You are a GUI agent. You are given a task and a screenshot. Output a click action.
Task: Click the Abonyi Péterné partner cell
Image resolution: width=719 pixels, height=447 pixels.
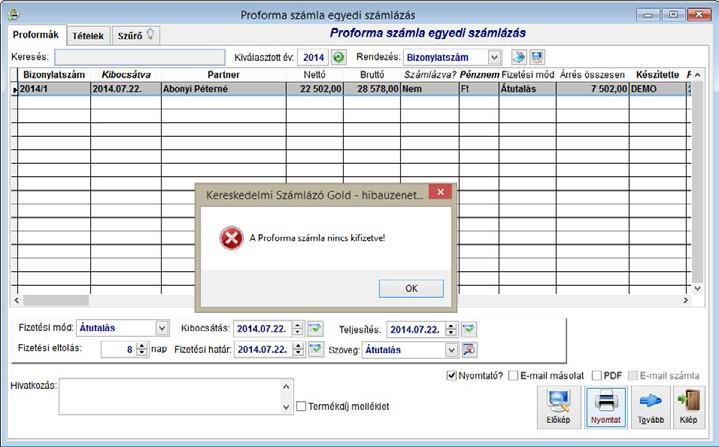pos(224,89)
